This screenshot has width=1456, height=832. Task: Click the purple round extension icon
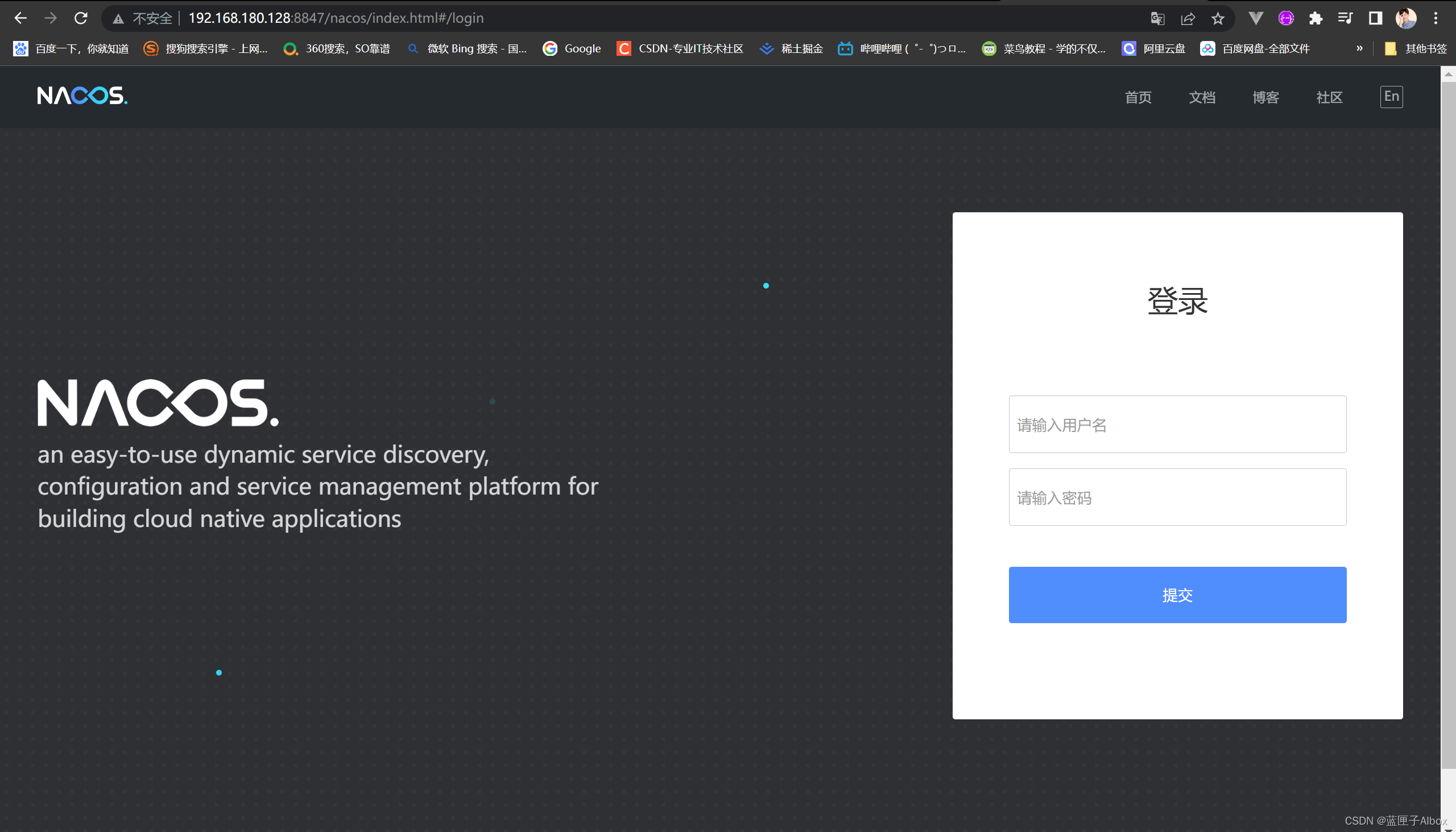(1286, 18)
